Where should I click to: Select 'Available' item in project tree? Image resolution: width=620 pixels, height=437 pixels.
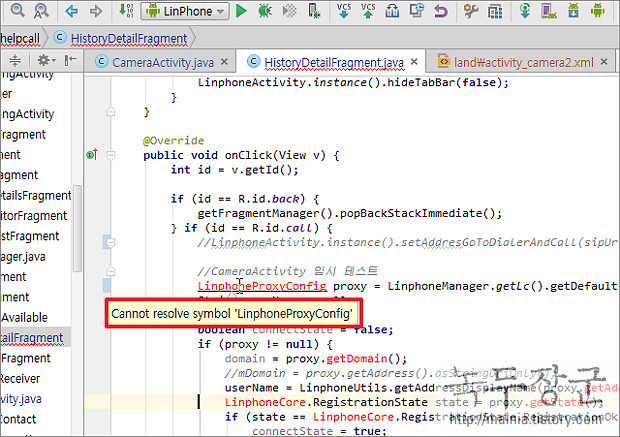(x=24, y=317)
